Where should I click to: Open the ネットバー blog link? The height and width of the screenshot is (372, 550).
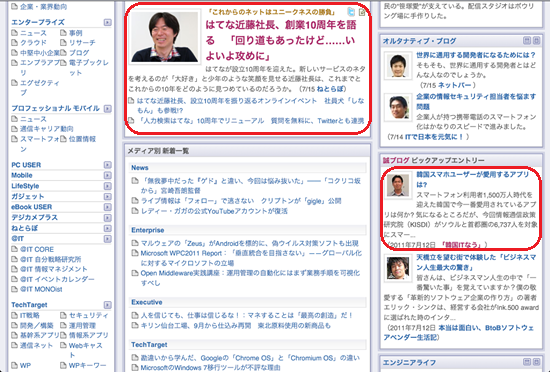(x=454, y=85)
